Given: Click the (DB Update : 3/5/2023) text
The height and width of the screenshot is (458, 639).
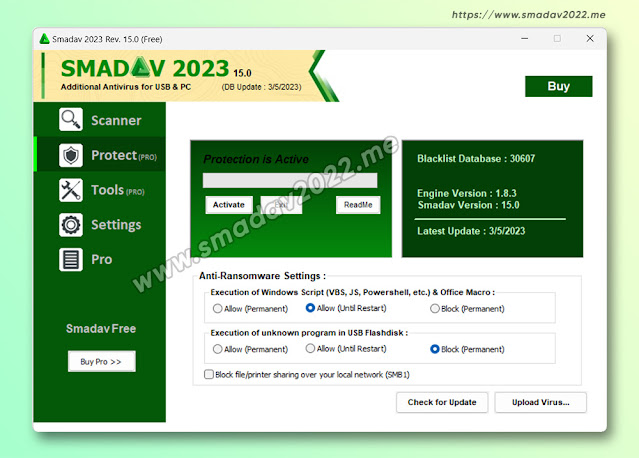Looking at the screenshot, I should click(x=262, y=87).
